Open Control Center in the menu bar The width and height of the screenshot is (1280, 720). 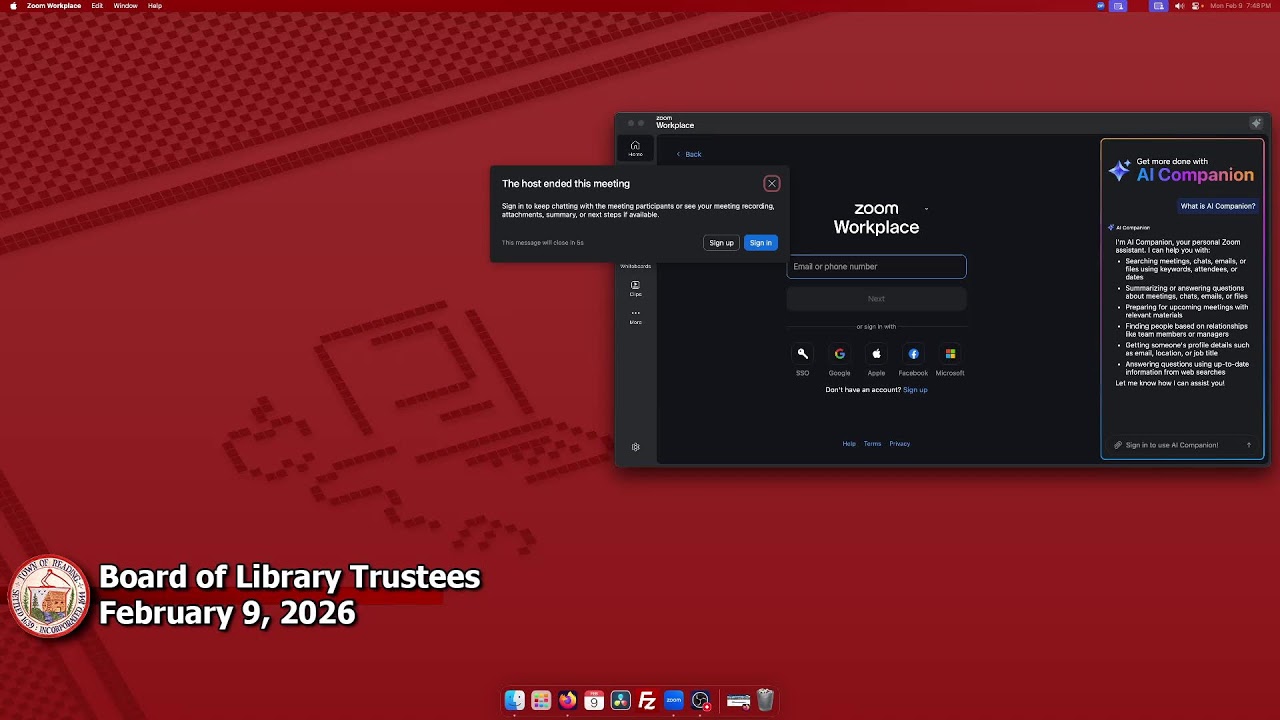(x=1196, y=6)
